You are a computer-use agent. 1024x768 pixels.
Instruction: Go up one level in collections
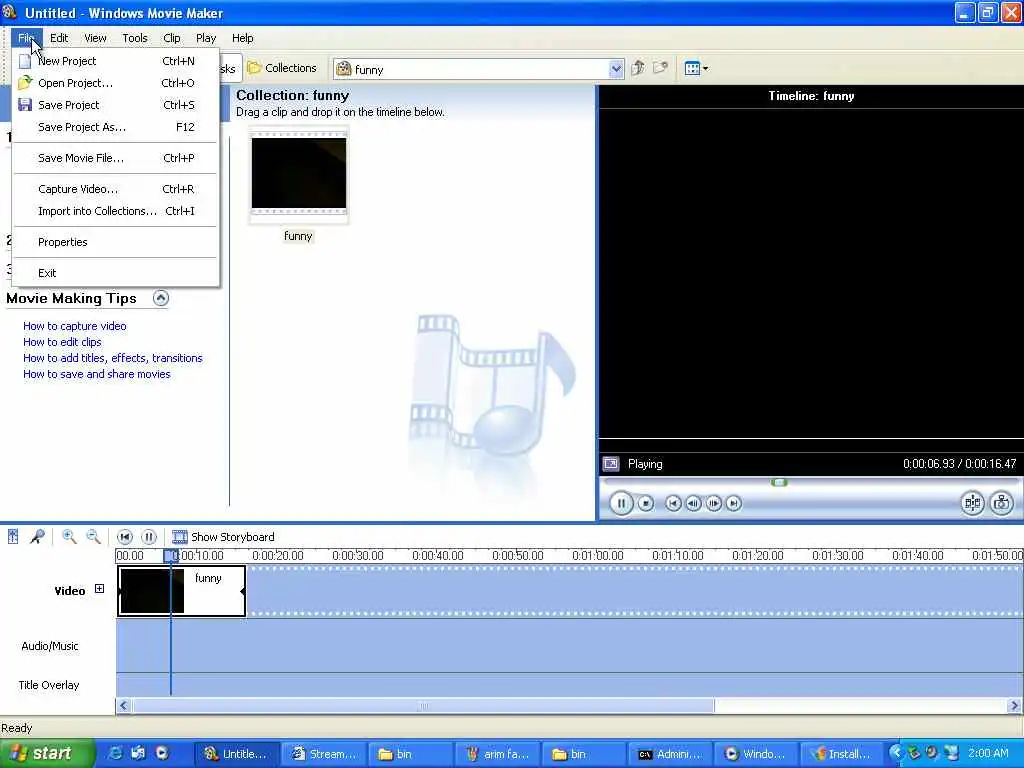(x=638, y=68)
